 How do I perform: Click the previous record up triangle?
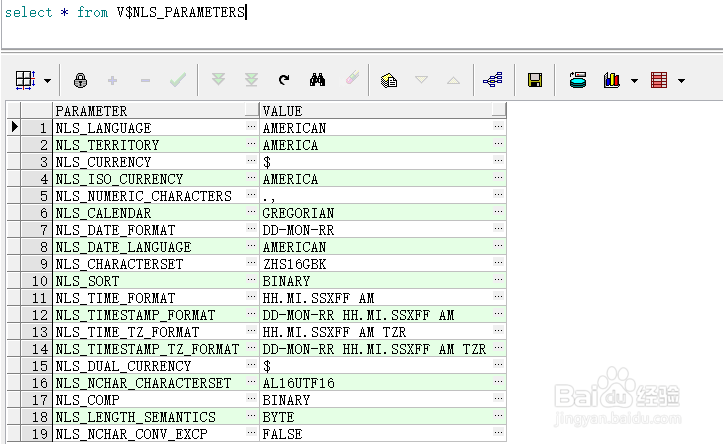[453, 81]
